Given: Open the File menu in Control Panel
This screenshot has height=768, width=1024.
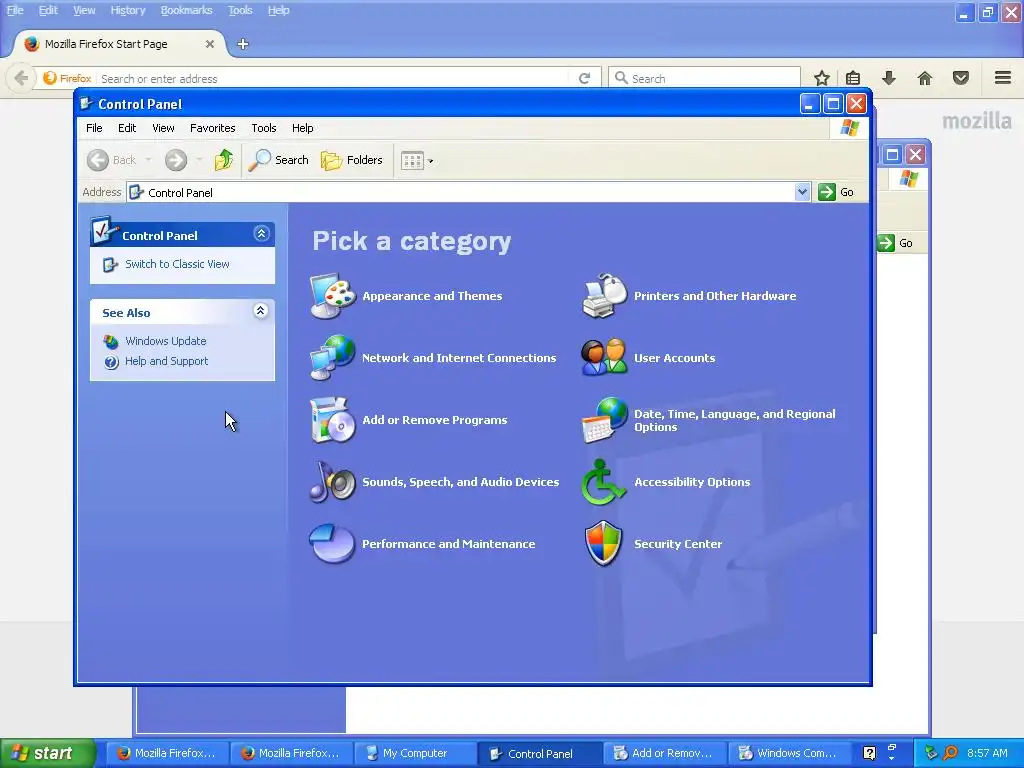Looking at the screenshot, I should pos(94,128).
